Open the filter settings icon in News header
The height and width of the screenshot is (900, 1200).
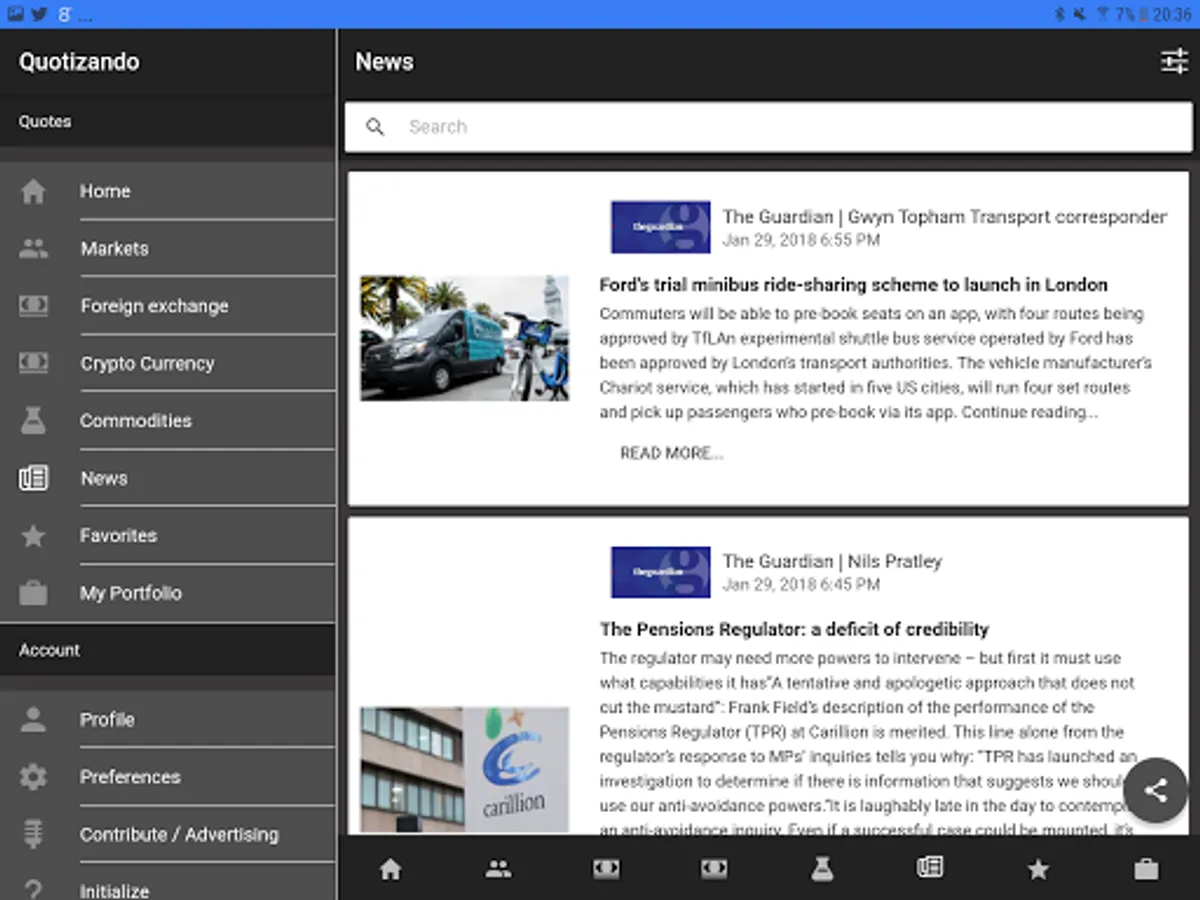(x=1174, y=61)
